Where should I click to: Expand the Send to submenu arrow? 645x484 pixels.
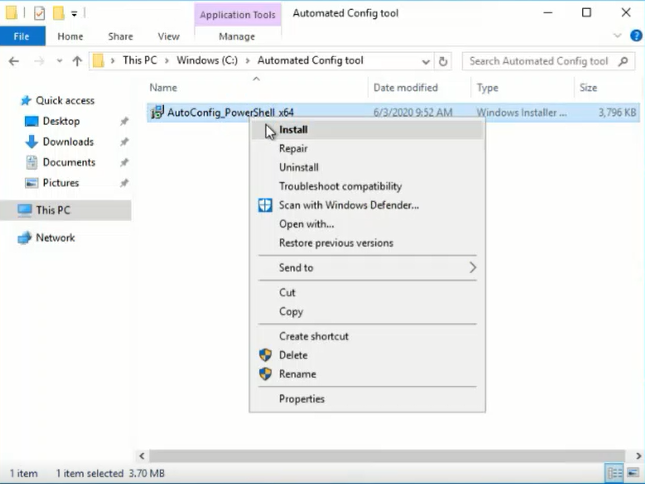point(473,268)
